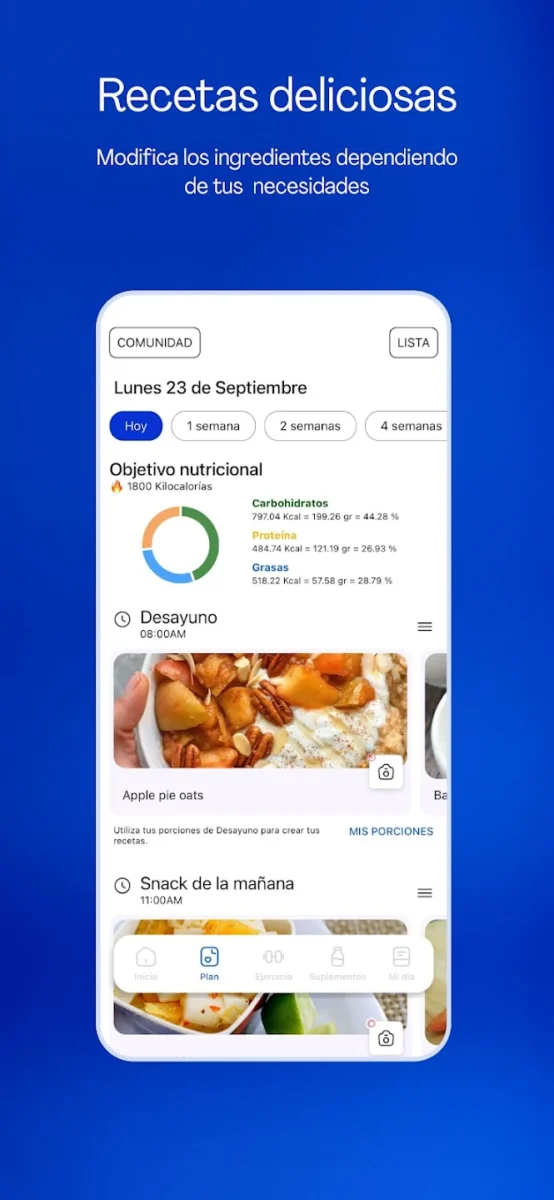The image size is (554, 1200).
Task: Open the COMUNIDAD button
Action: coord(155,343)
